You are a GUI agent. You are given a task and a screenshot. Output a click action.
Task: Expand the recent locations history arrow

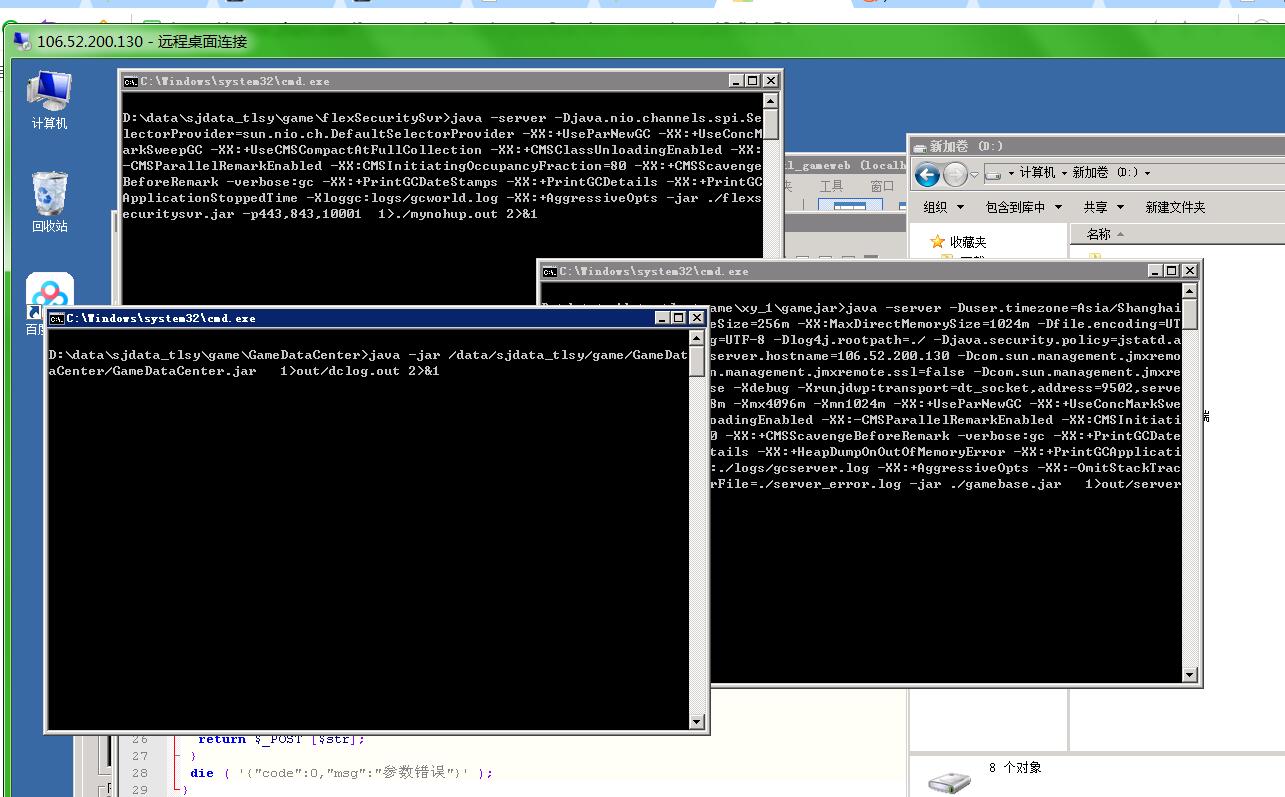tap(975, 175)
